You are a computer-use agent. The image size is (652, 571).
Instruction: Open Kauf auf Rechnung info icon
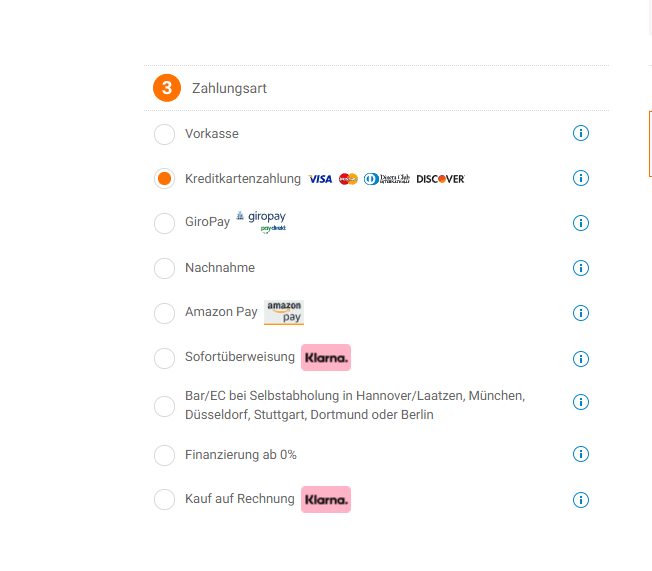tap(581, 500)
